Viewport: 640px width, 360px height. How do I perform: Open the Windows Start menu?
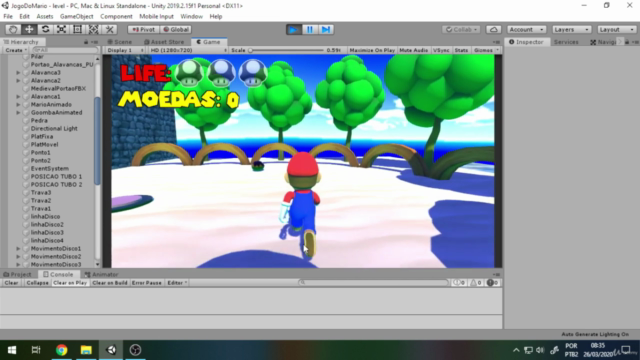[12, 350]
